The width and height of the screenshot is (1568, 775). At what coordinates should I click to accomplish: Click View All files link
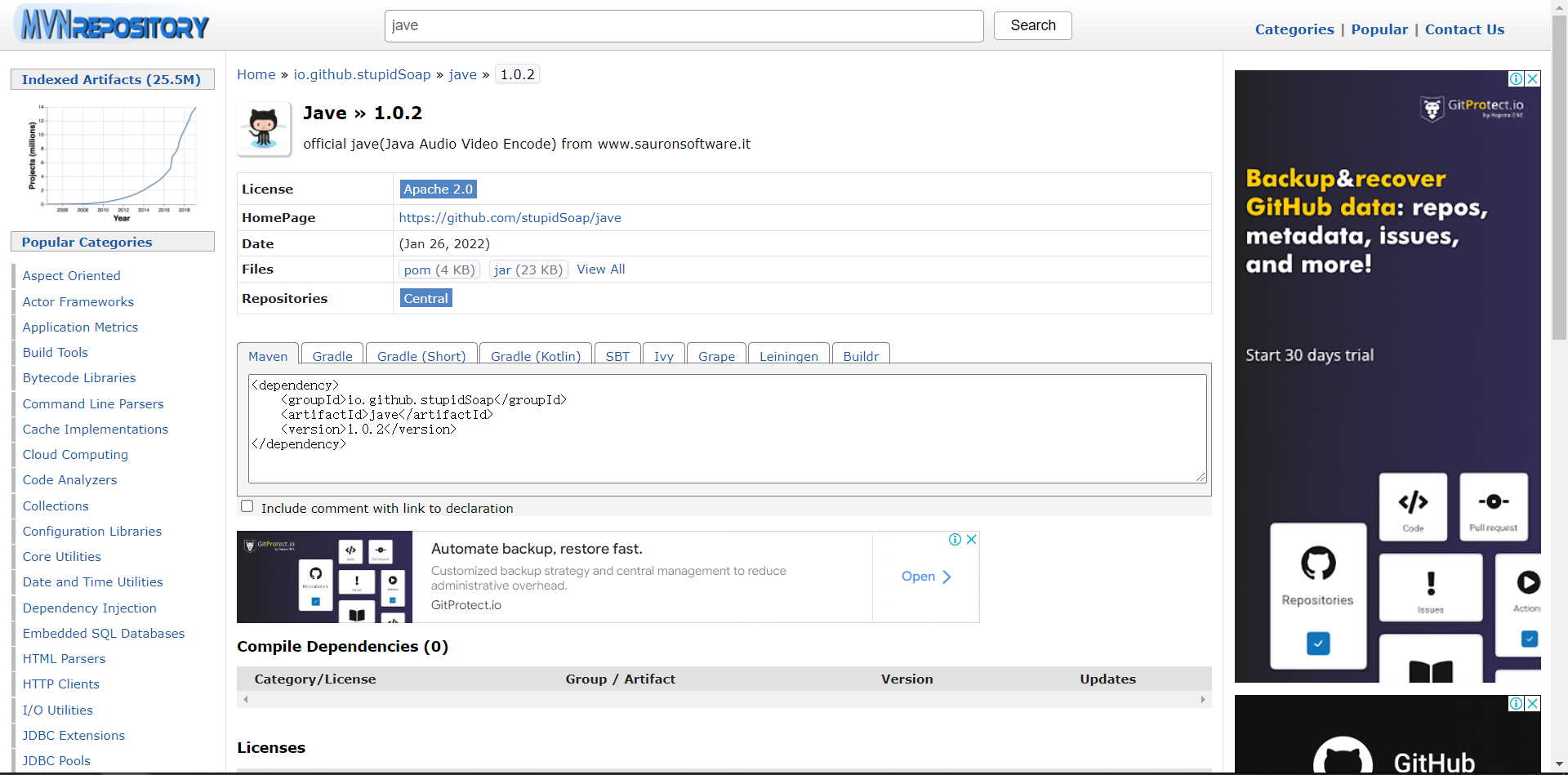pyautogui.click(x=601, y=269)
